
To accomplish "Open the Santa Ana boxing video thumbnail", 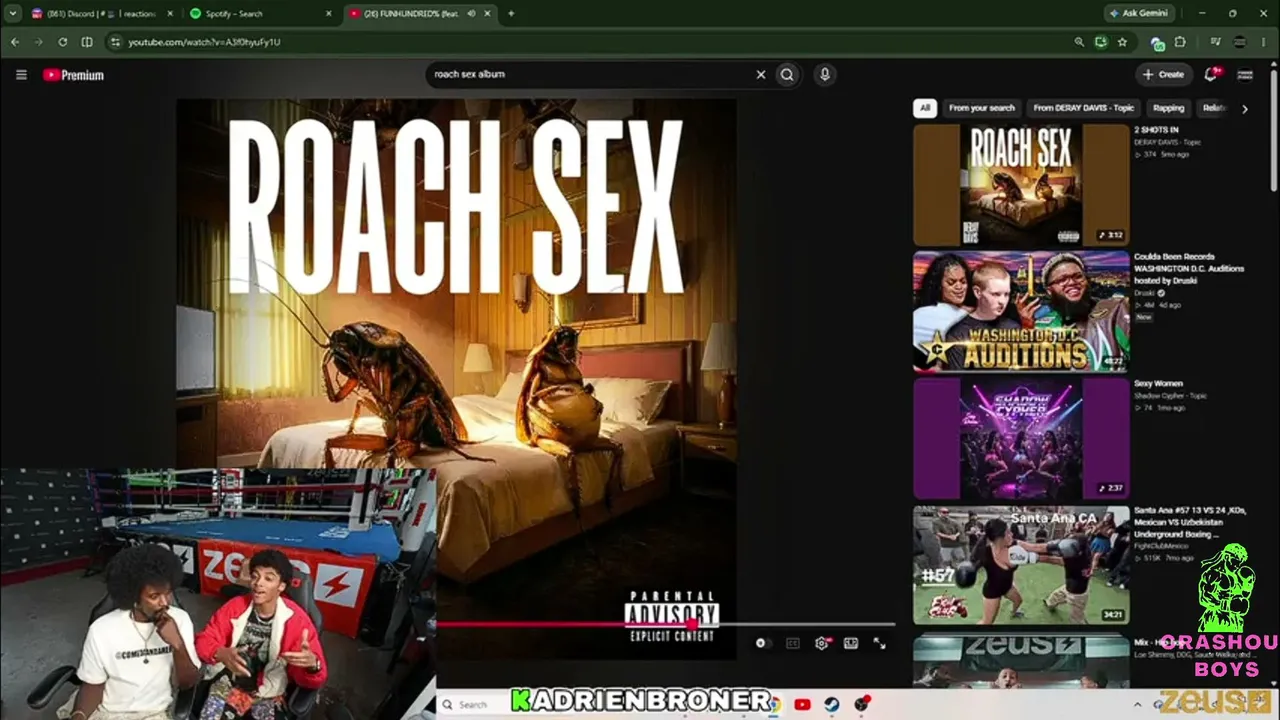I will (x=1021, y=565).
